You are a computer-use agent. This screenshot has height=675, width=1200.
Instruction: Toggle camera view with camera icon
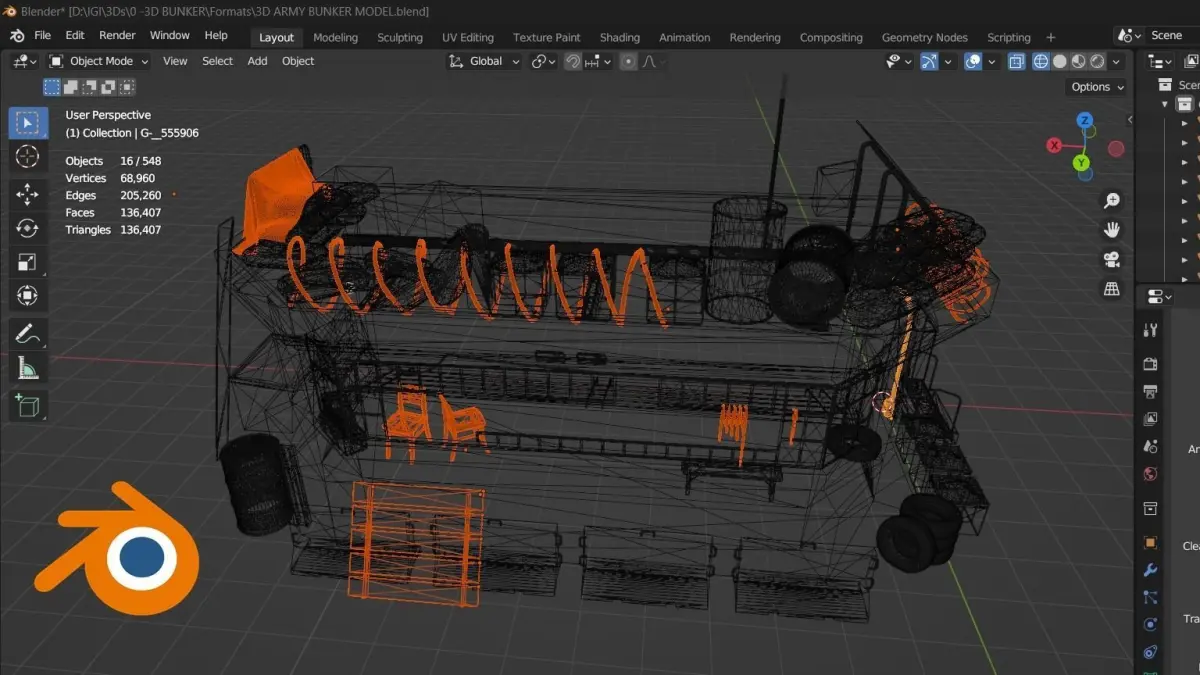[1111, 260]
